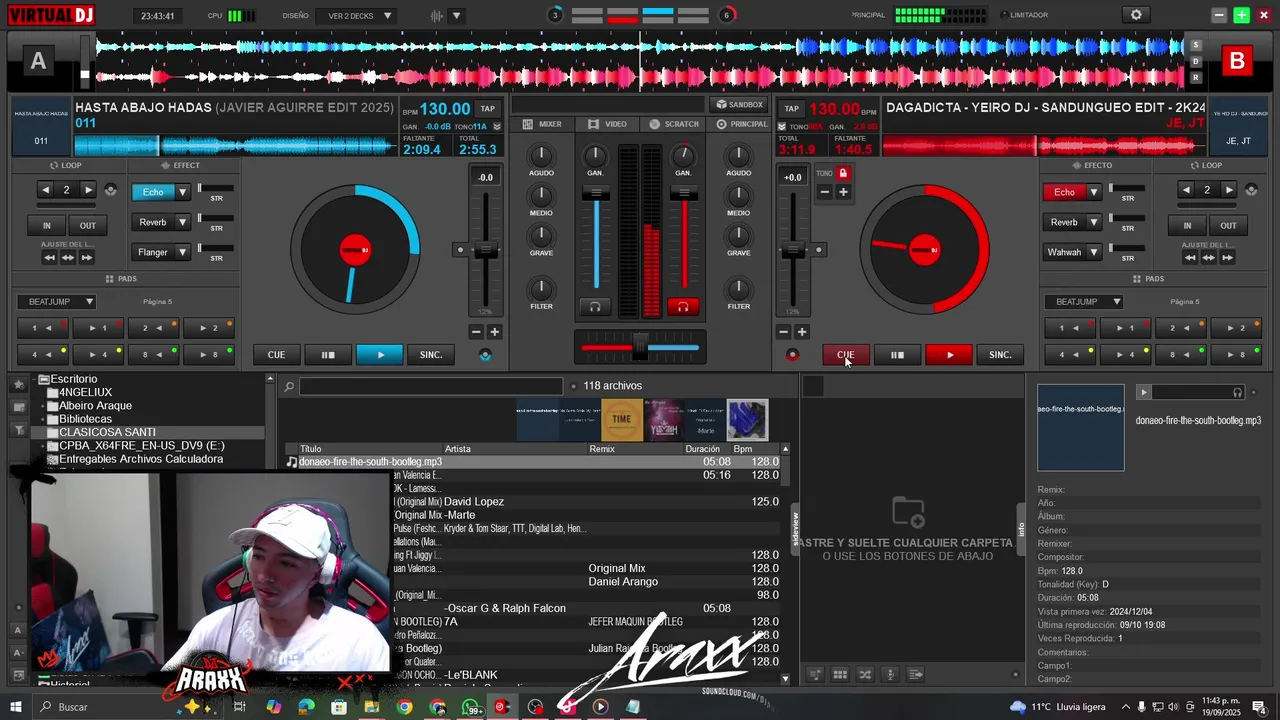Expand the Bibliotecas folder tree node

pyautogui.click(x=41, y=419)
